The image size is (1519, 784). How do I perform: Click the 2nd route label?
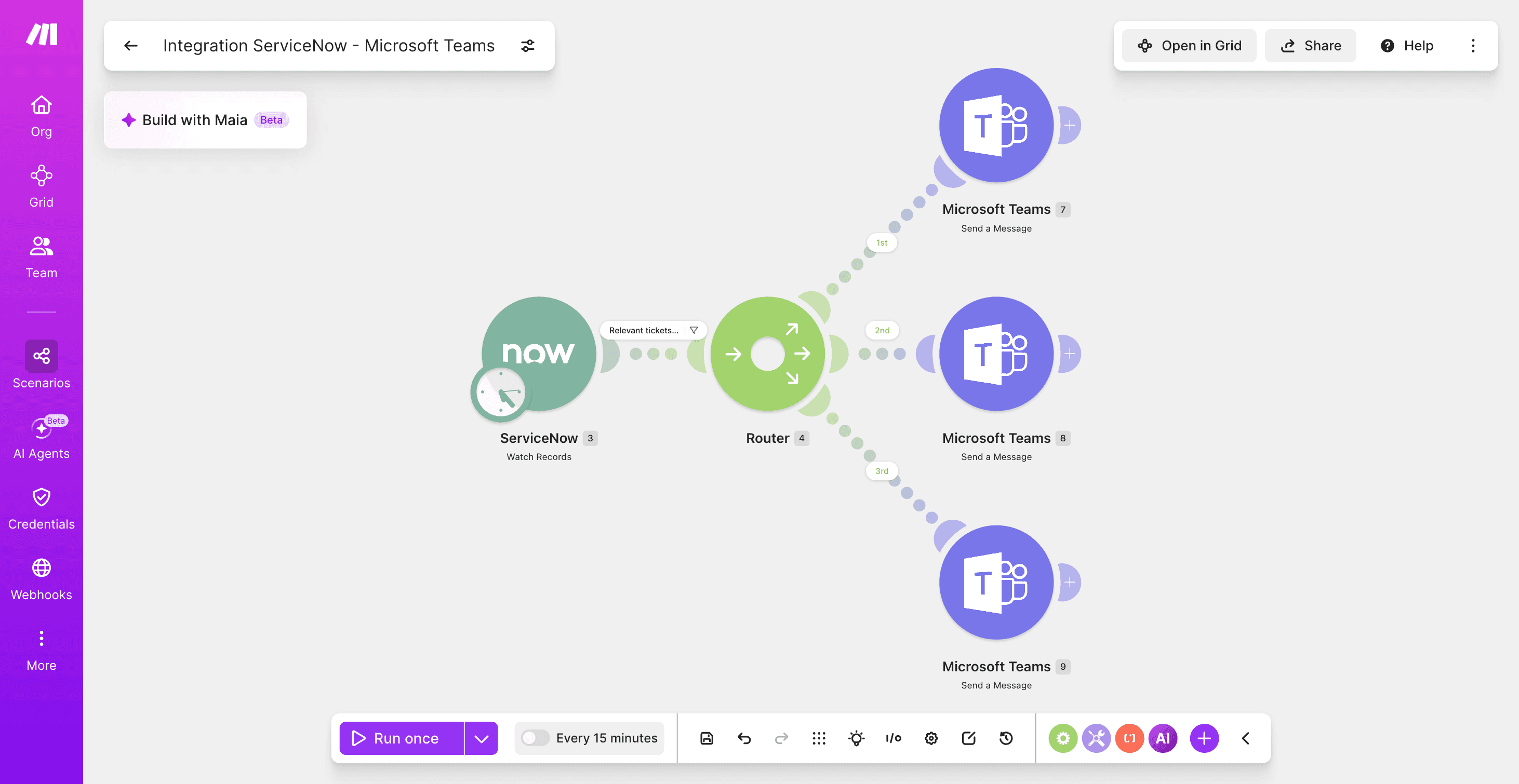point(882,330)
